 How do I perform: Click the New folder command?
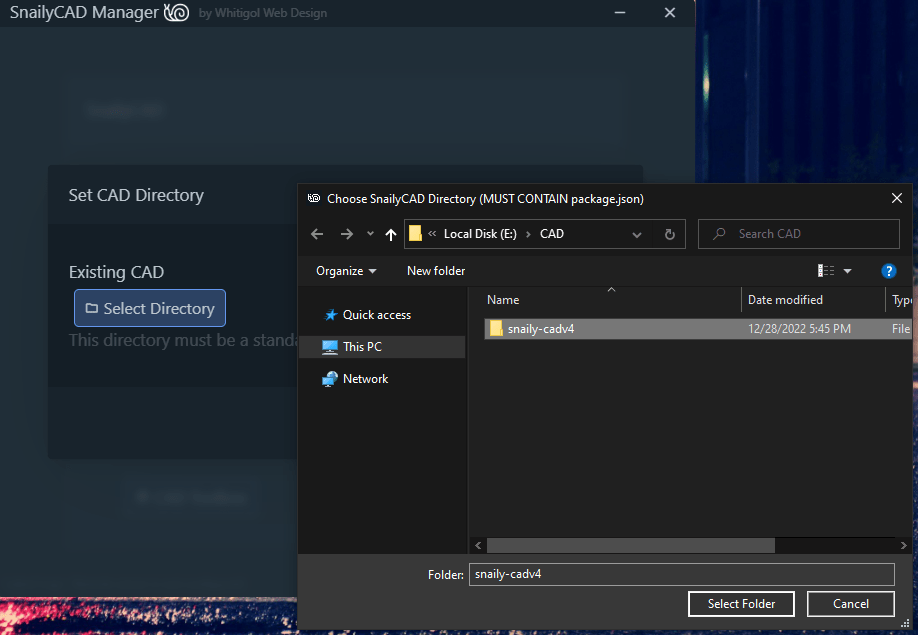click(x=435, y=270)
